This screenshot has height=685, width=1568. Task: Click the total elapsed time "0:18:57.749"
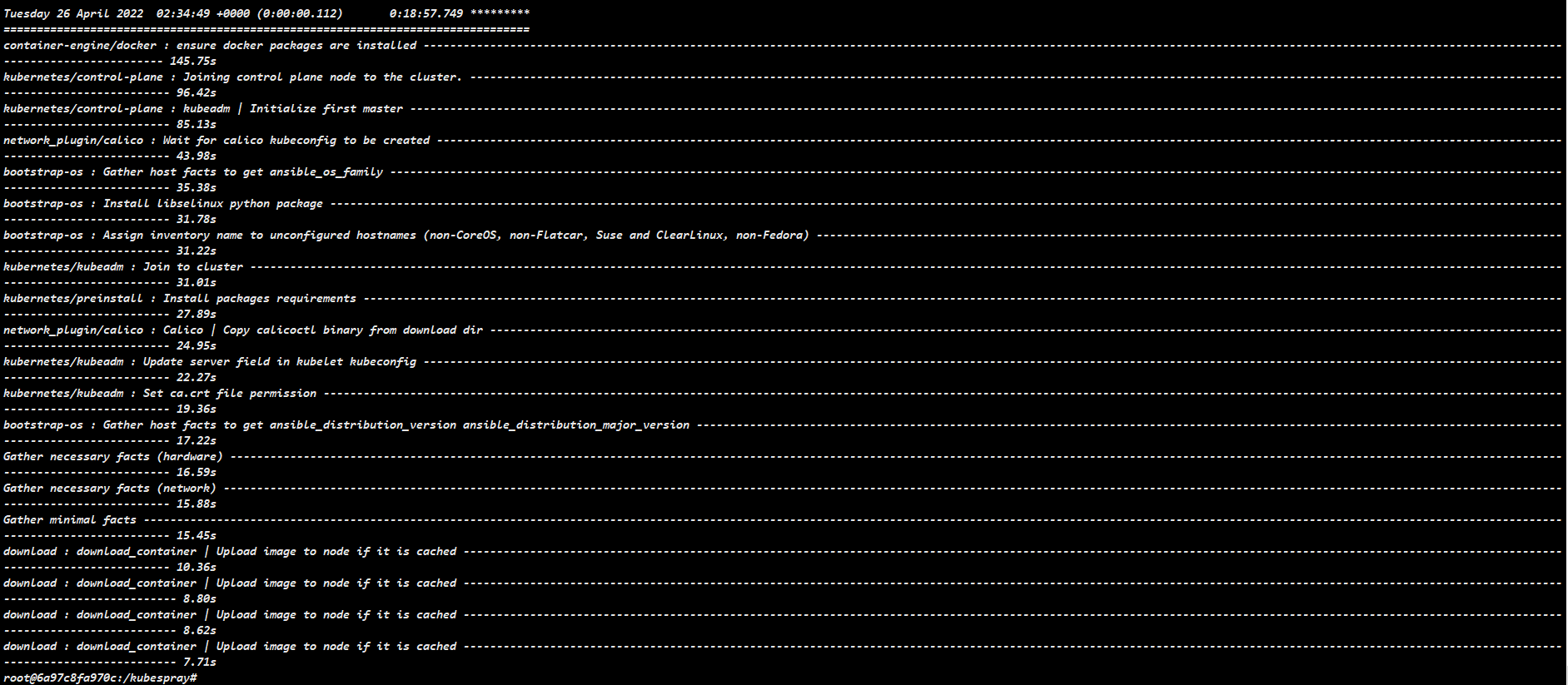point(426,13)
